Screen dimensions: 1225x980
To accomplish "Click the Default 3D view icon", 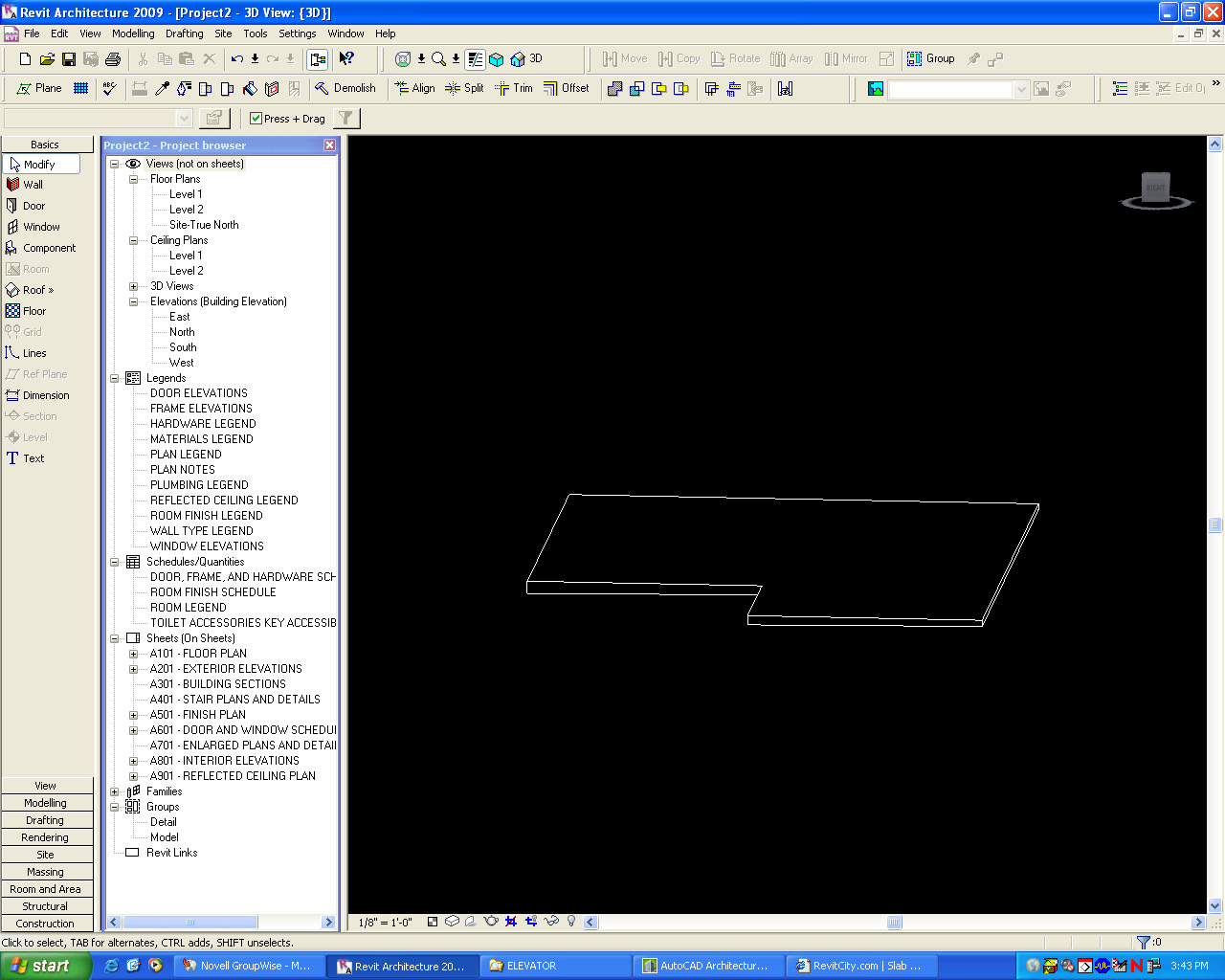I will 525,59.
